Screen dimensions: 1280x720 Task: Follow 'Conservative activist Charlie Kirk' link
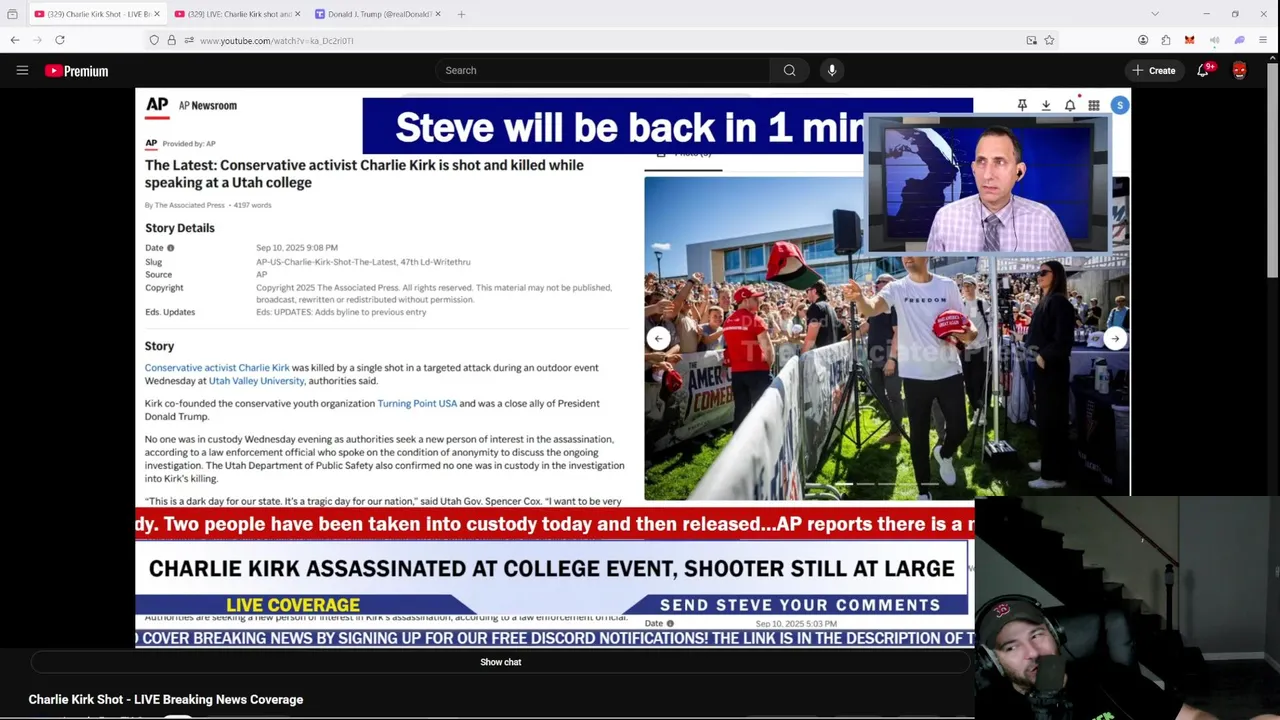coord(217,368)
